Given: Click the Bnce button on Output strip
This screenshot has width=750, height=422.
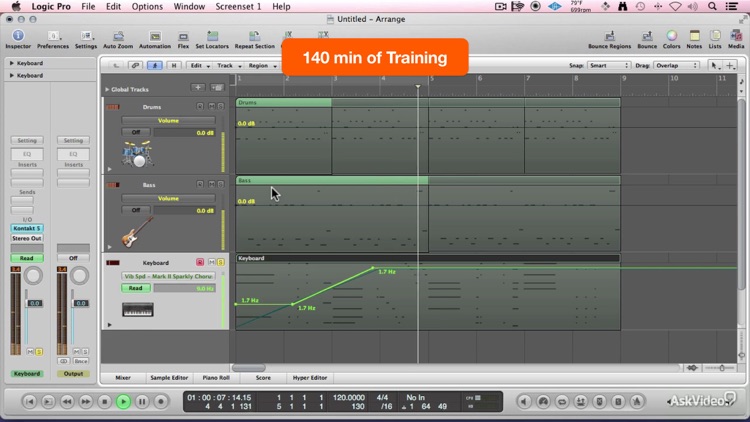Looking at the screenshot, I should coord(80,361).
